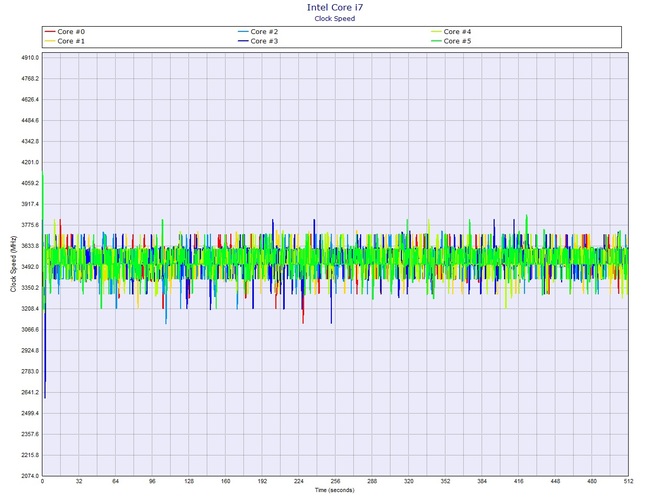Click the 4910.0 y-axis label
Image resolution: width=670 pixels, height=502 pixels.
pyautogui.click(x=30, y=58)
